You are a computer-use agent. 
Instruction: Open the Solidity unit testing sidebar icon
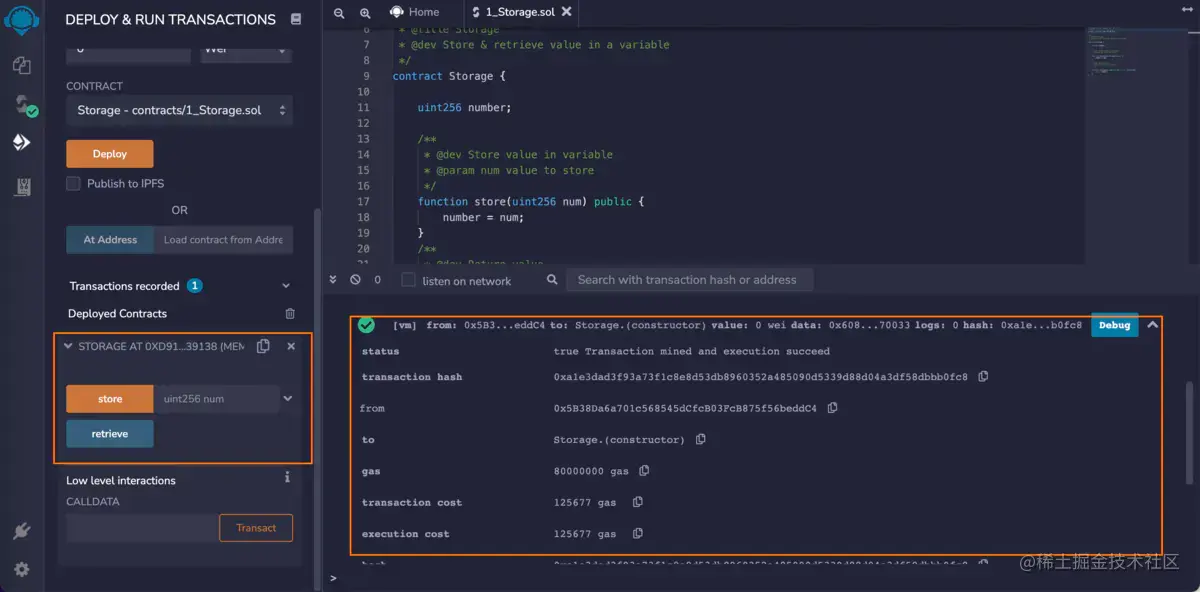pyautogui.click(x=21, y=187)
